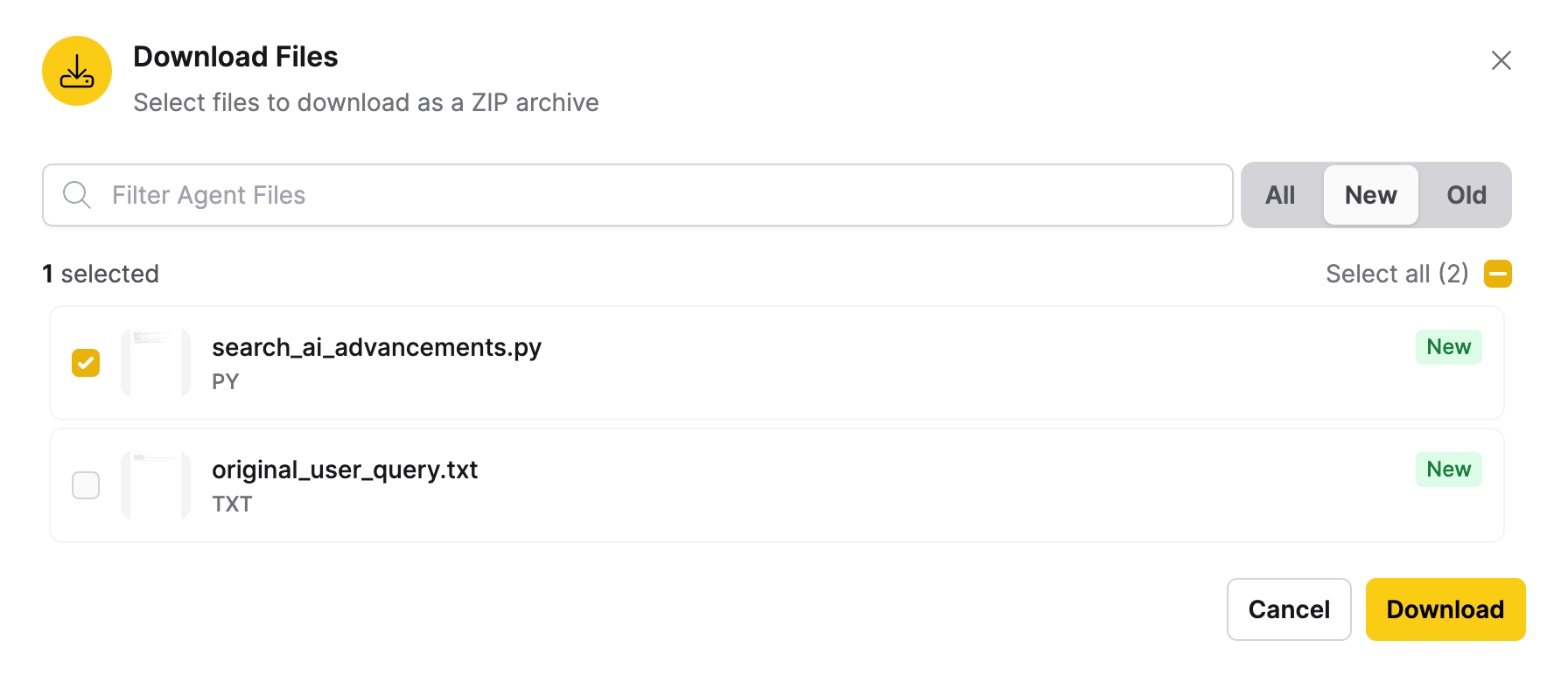Click the Download button
This screenshot has height=682, width=1568.
1445,609
